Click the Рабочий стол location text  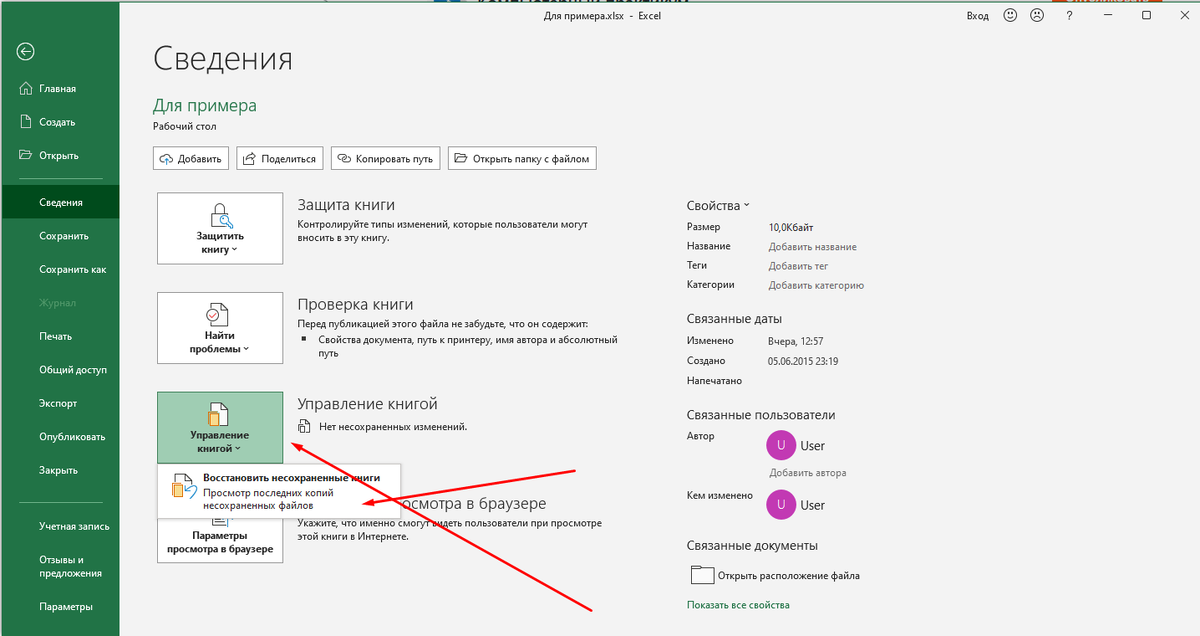pyautogui.click(x=185, y=127)
